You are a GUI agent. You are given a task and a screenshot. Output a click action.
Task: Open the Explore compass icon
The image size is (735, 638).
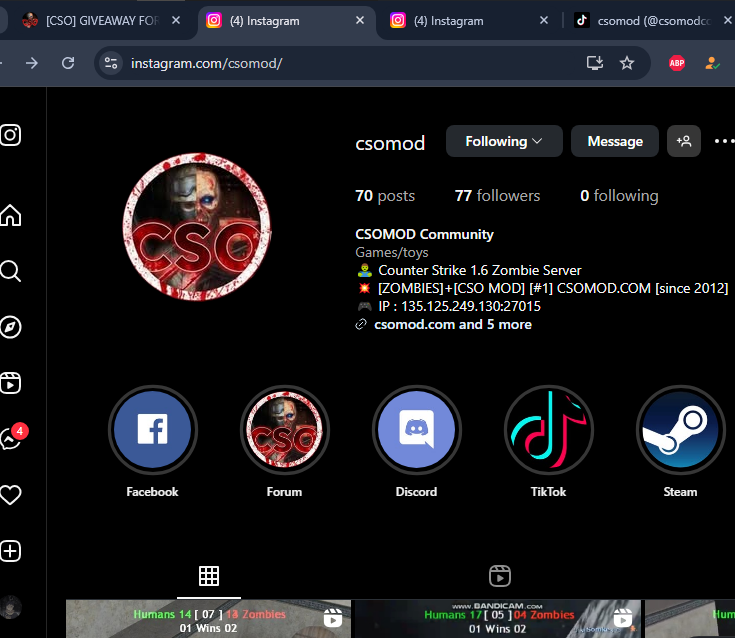(x=11, y=327)
